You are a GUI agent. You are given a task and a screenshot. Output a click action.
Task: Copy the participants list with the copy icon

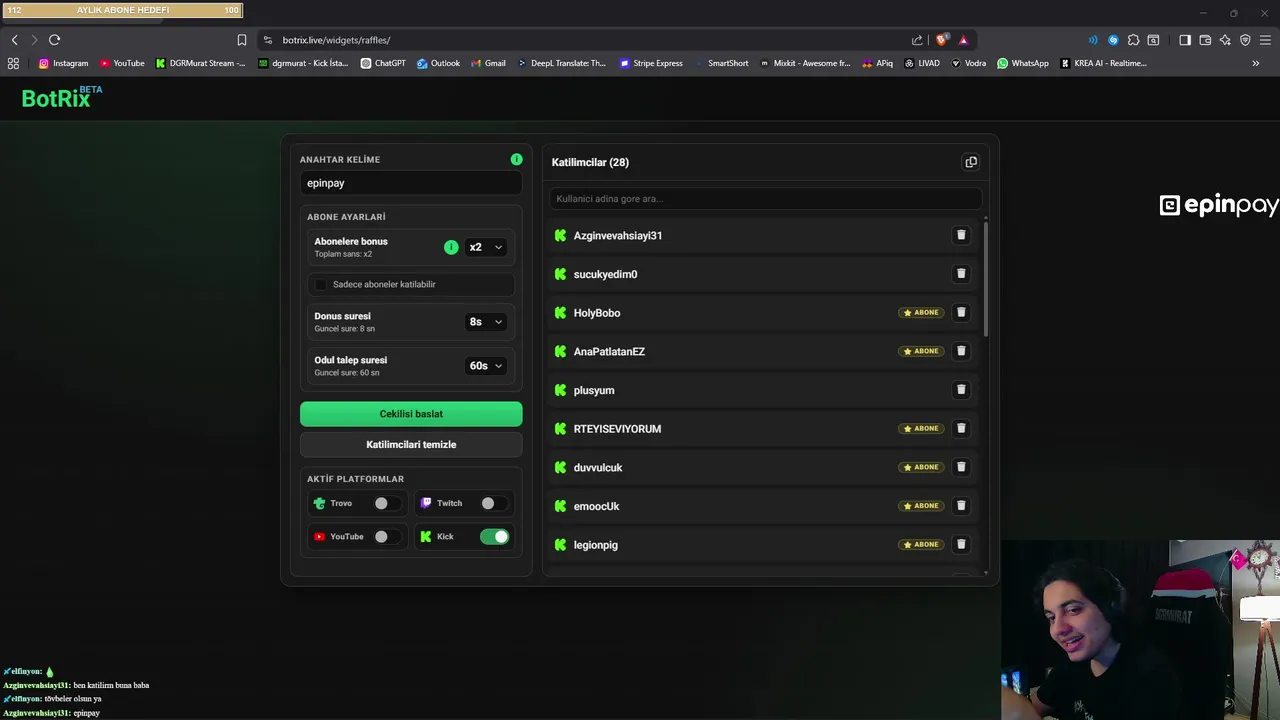970,162
